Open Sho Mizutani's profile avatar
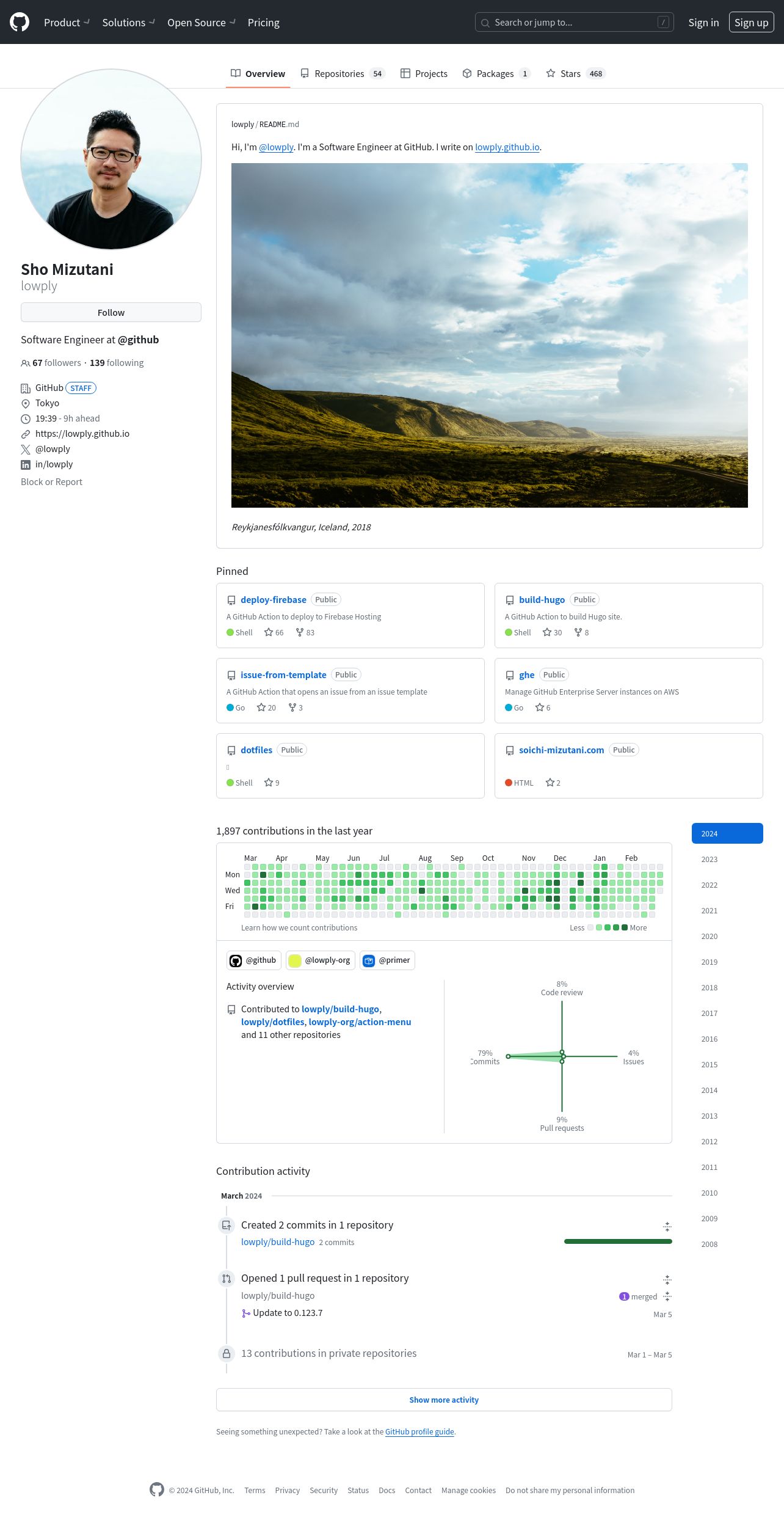This screenshot has width=784, height=1520. (x=111, y=159)
